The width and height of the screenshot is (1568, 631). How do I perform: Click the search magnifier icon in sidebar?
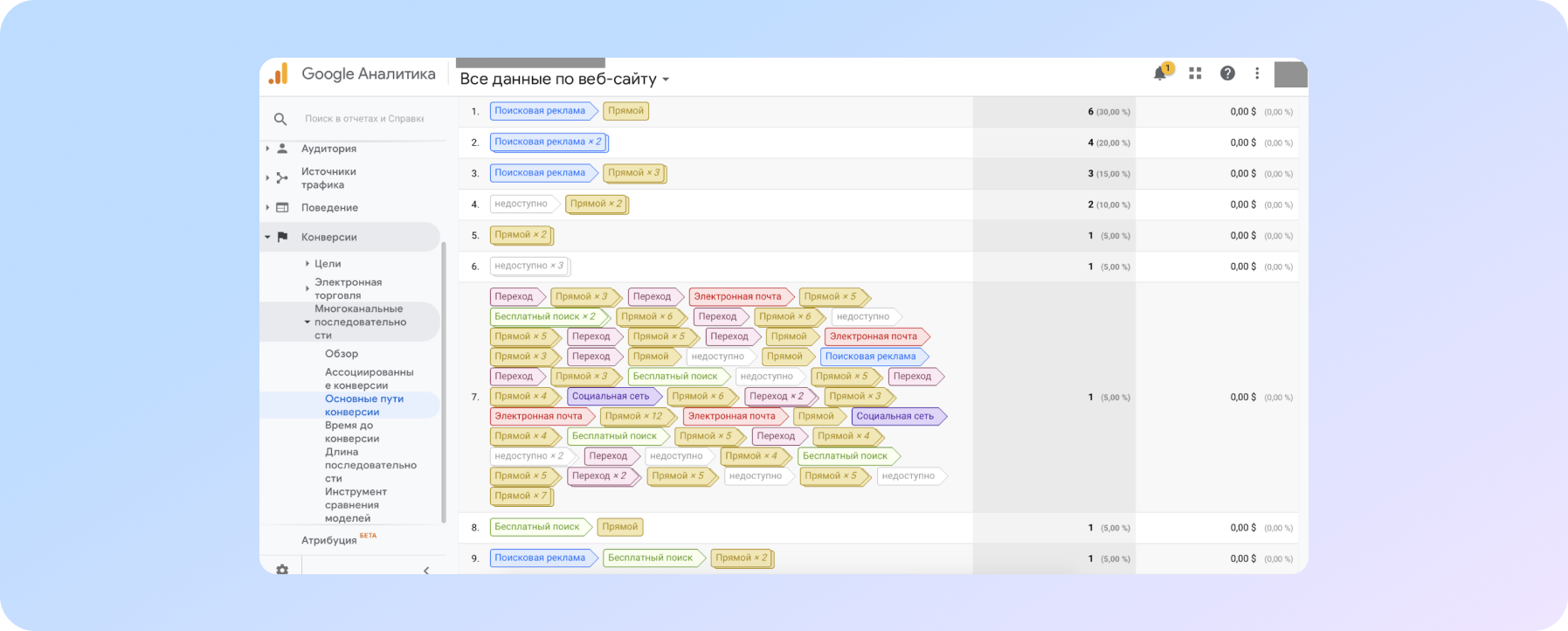[x=280, y=119]
